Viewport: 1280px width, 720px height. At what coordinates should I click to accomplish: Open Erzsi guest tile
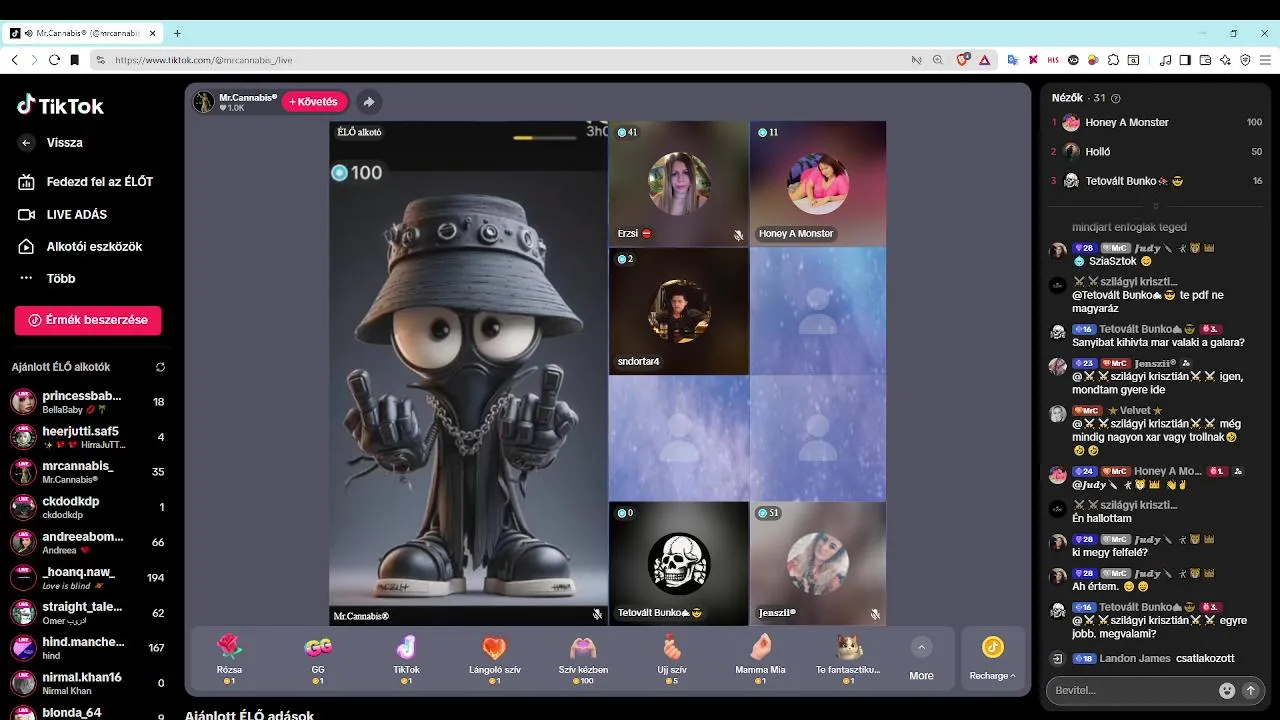[679, 184]
